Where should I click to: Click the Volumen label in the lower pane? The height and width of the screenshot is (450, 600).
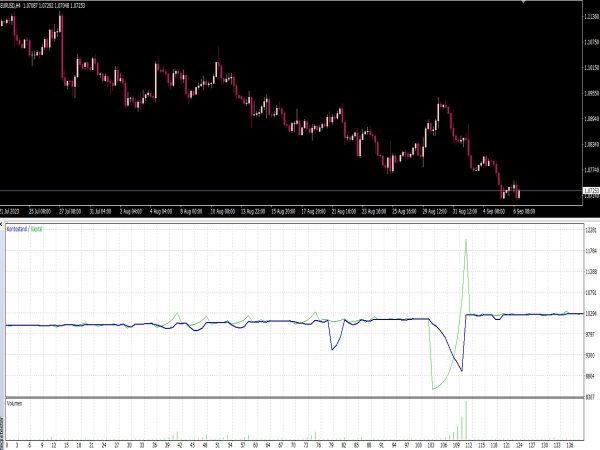[x=15, y=403]
